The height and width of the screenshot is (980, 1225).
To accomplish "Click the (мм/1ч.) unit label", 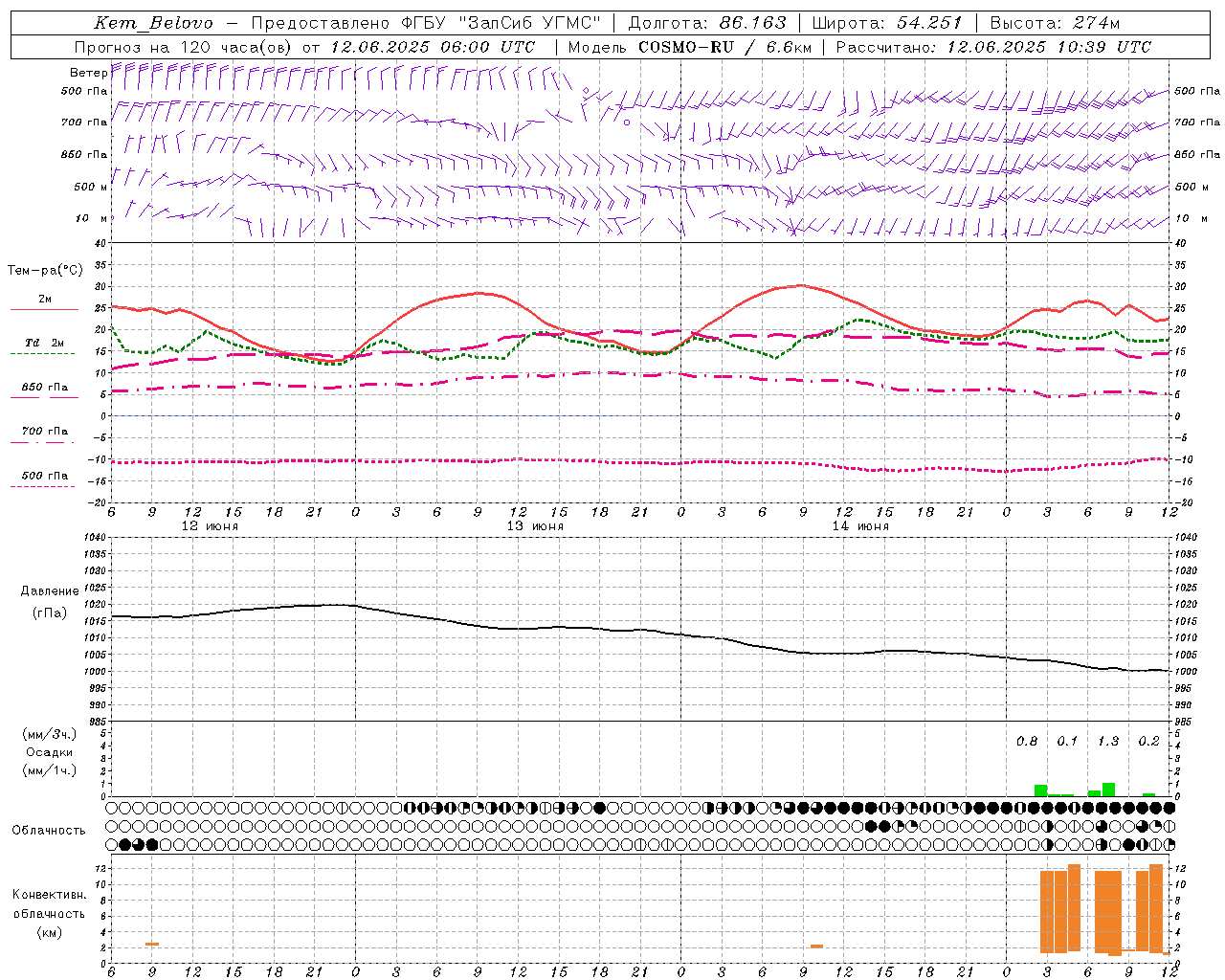I will pos(50,770).
